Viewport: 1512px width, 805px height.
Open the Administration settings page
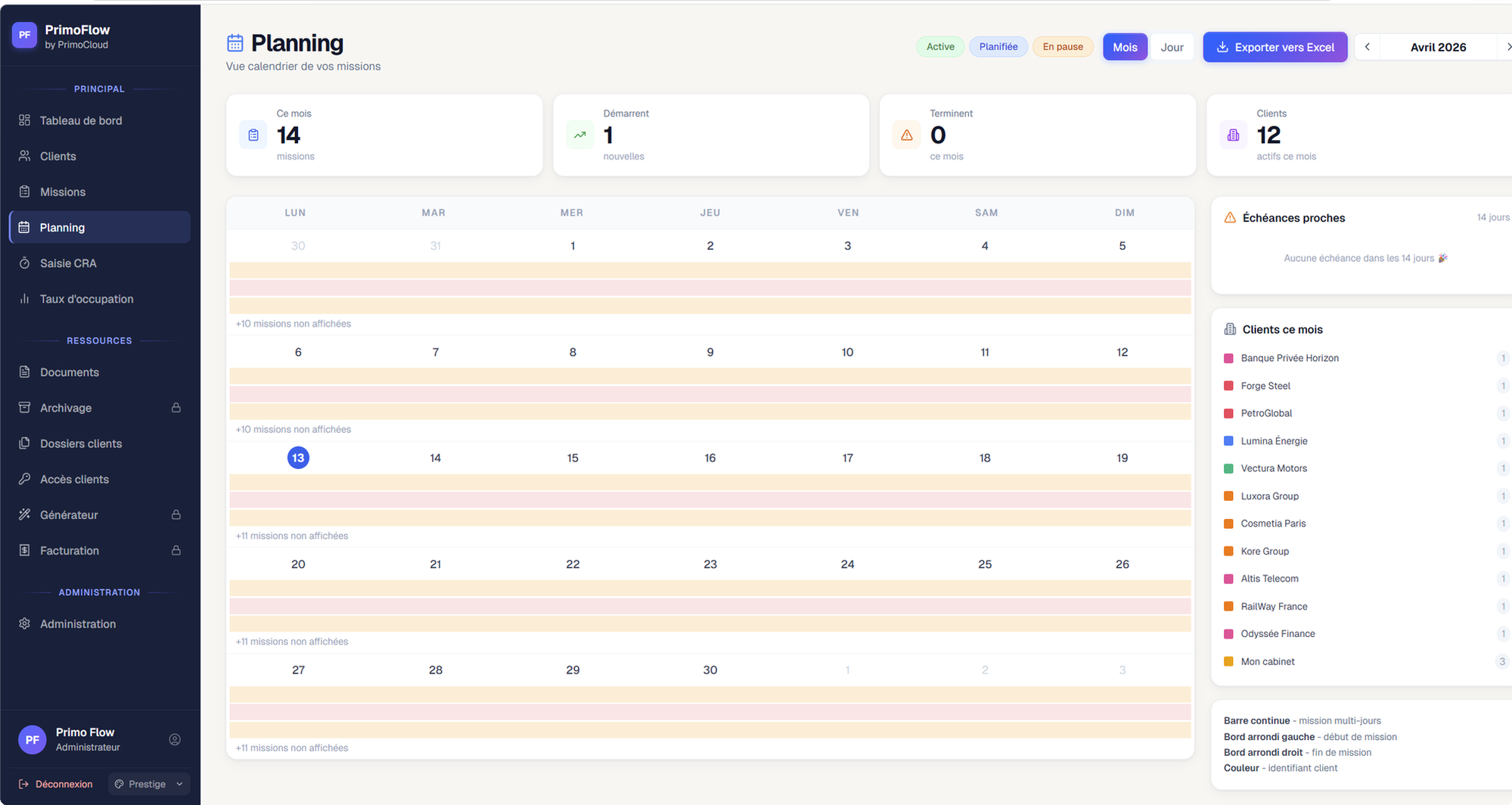(x=99, y=623)
